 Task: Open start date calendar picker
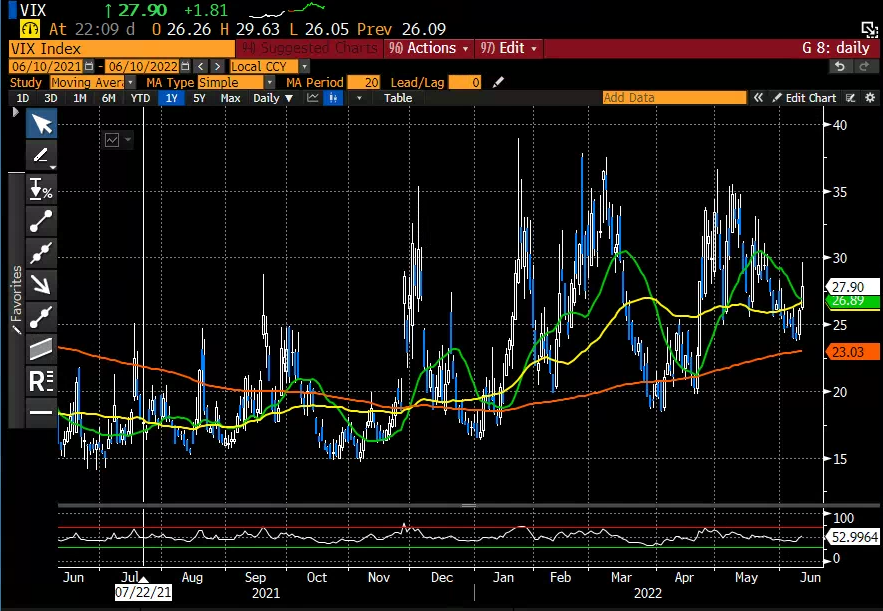click(89, 66)
